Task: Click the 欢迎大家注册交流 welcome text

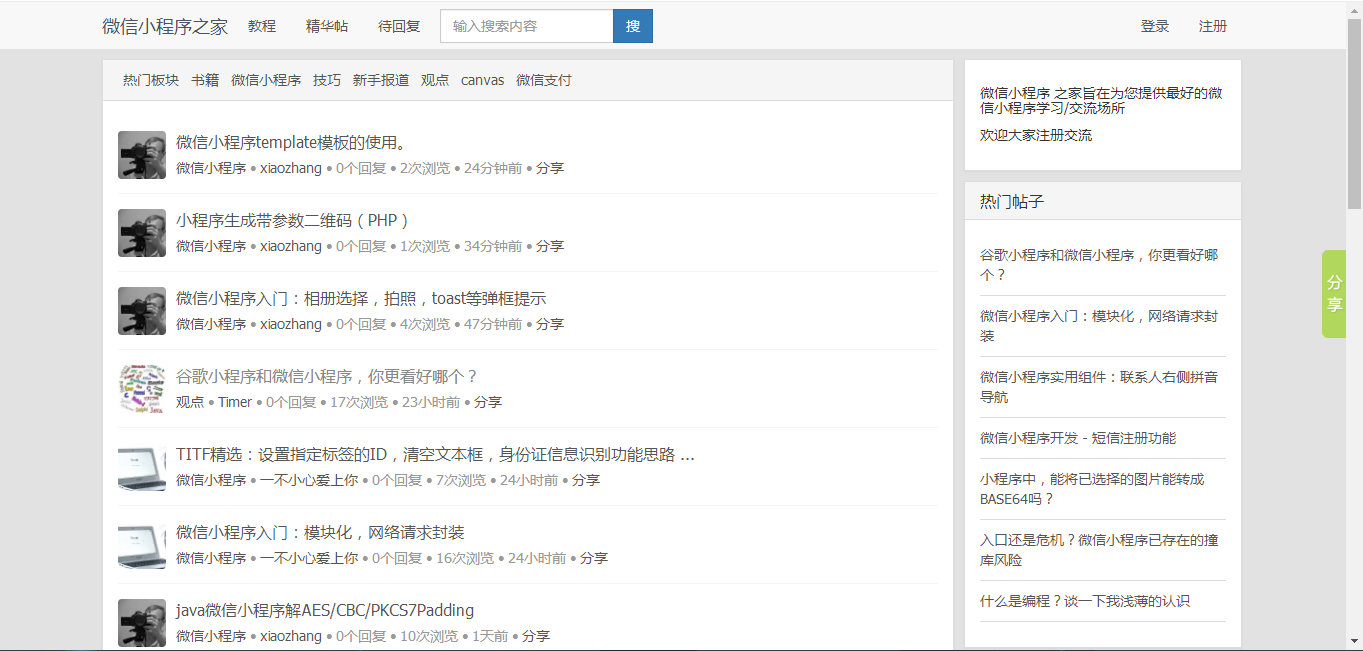Action: 1036,135
